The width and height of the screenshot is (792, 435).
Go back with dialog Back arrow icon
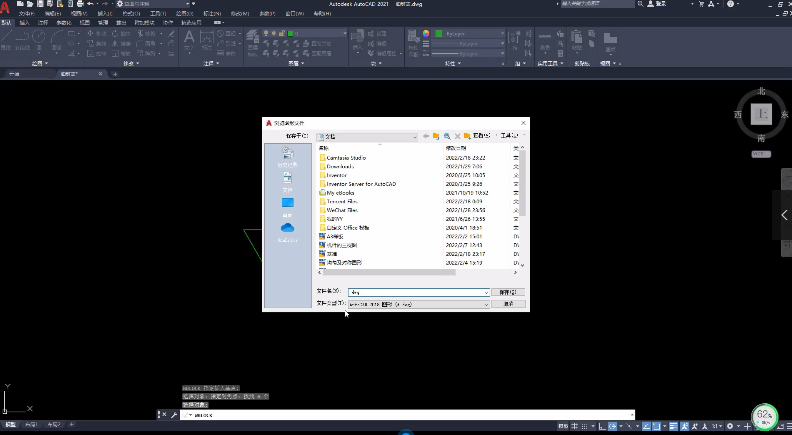click(426, 136)
